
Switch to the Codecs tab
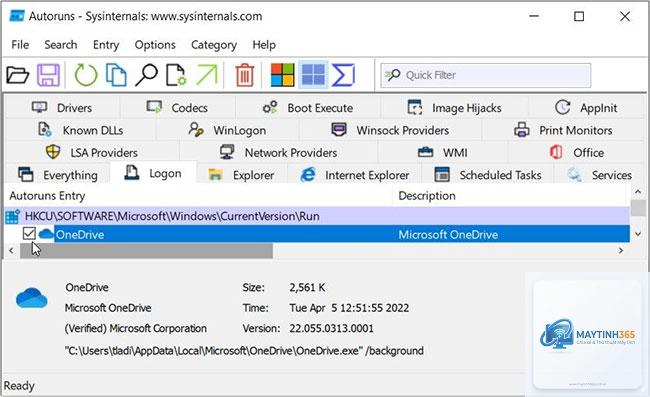pos(177,108)
